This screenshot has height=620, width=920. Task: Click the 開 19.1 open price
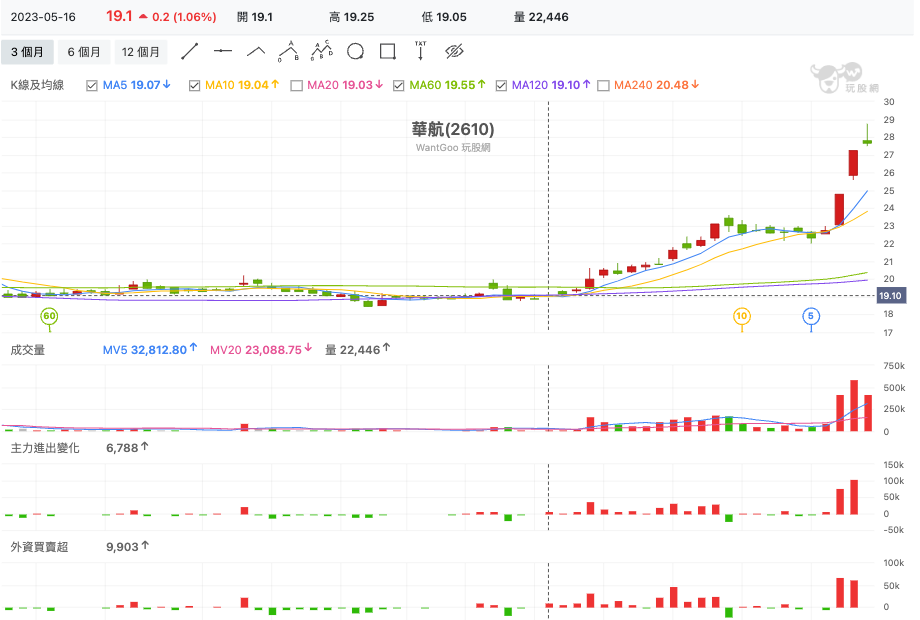255,17
